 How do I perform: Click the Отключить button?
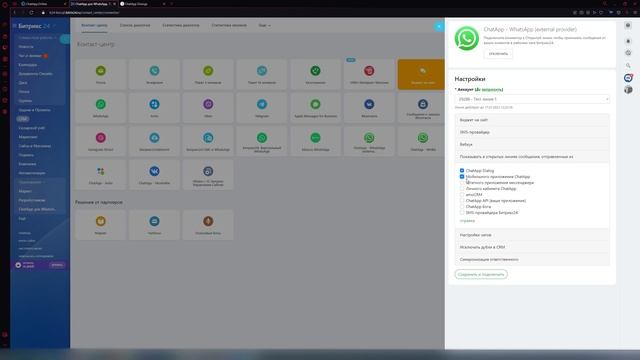[x=498, y=54]
